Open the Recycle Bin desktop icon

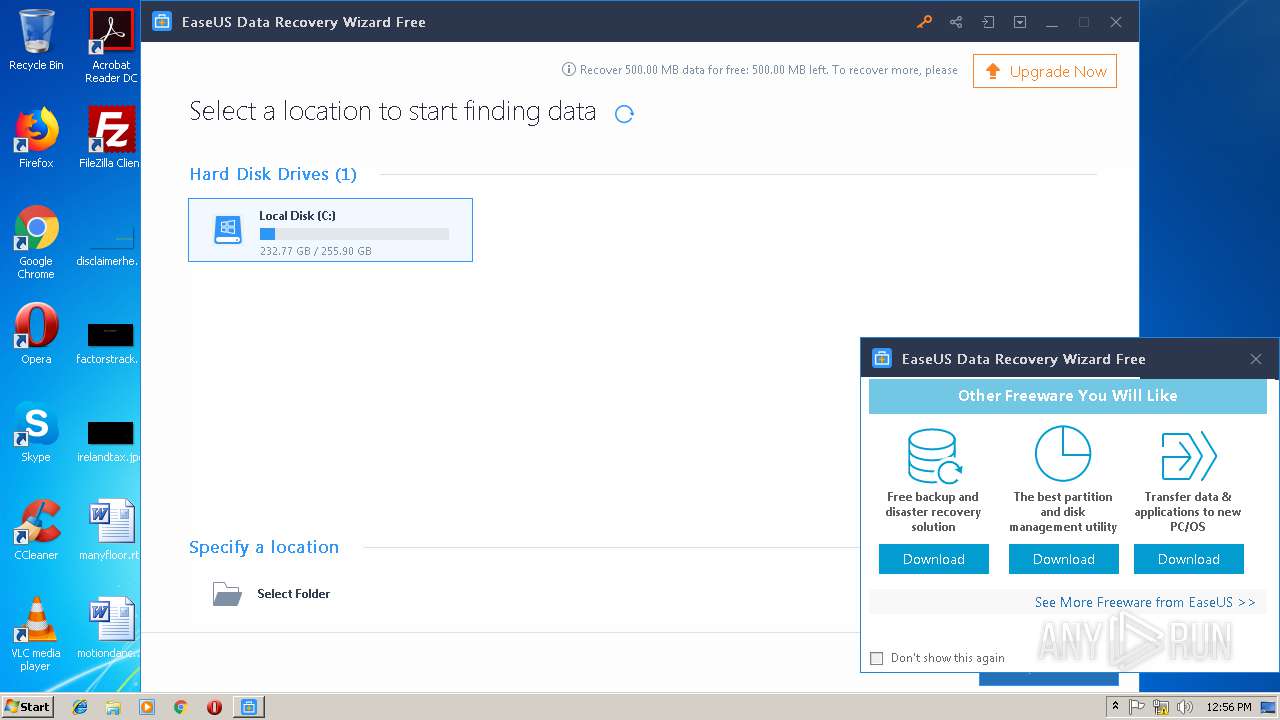pos(36,41)
